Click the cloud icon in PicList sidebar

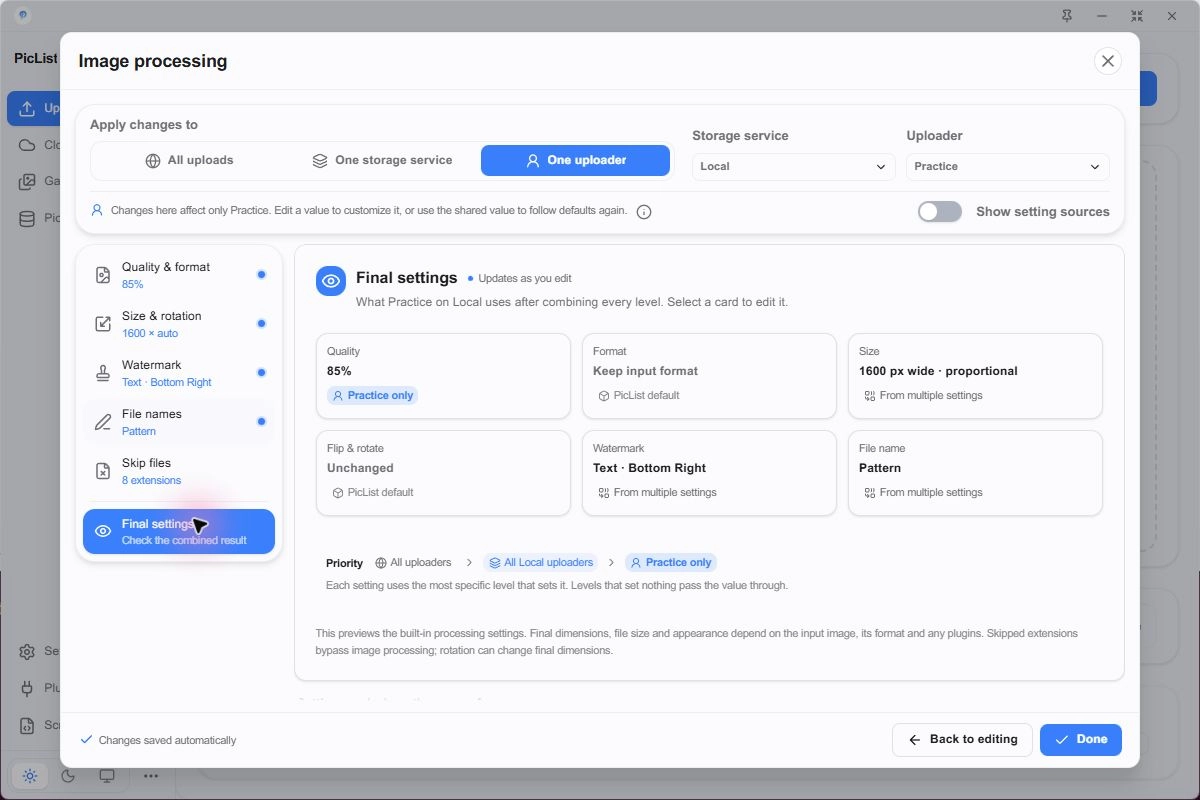tap(27, 145)
